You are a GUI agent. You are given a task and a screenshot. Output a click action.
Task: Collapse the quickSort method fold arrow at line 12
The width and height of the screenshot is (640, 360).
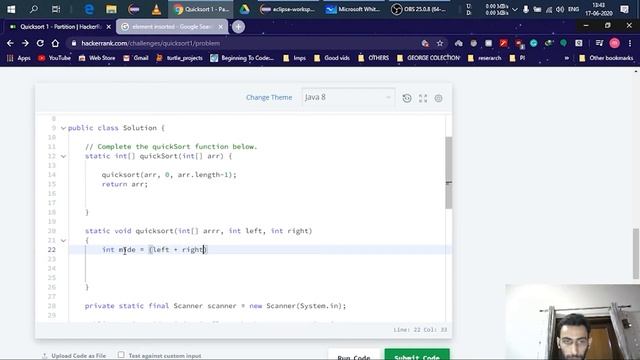(63, 156)
